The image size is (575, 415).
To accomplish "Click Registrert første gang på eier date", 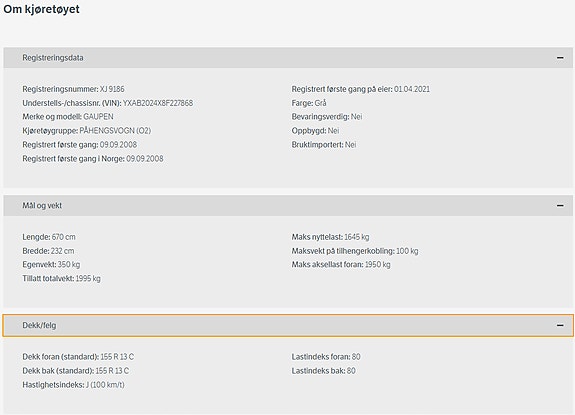I will point(412,89).
